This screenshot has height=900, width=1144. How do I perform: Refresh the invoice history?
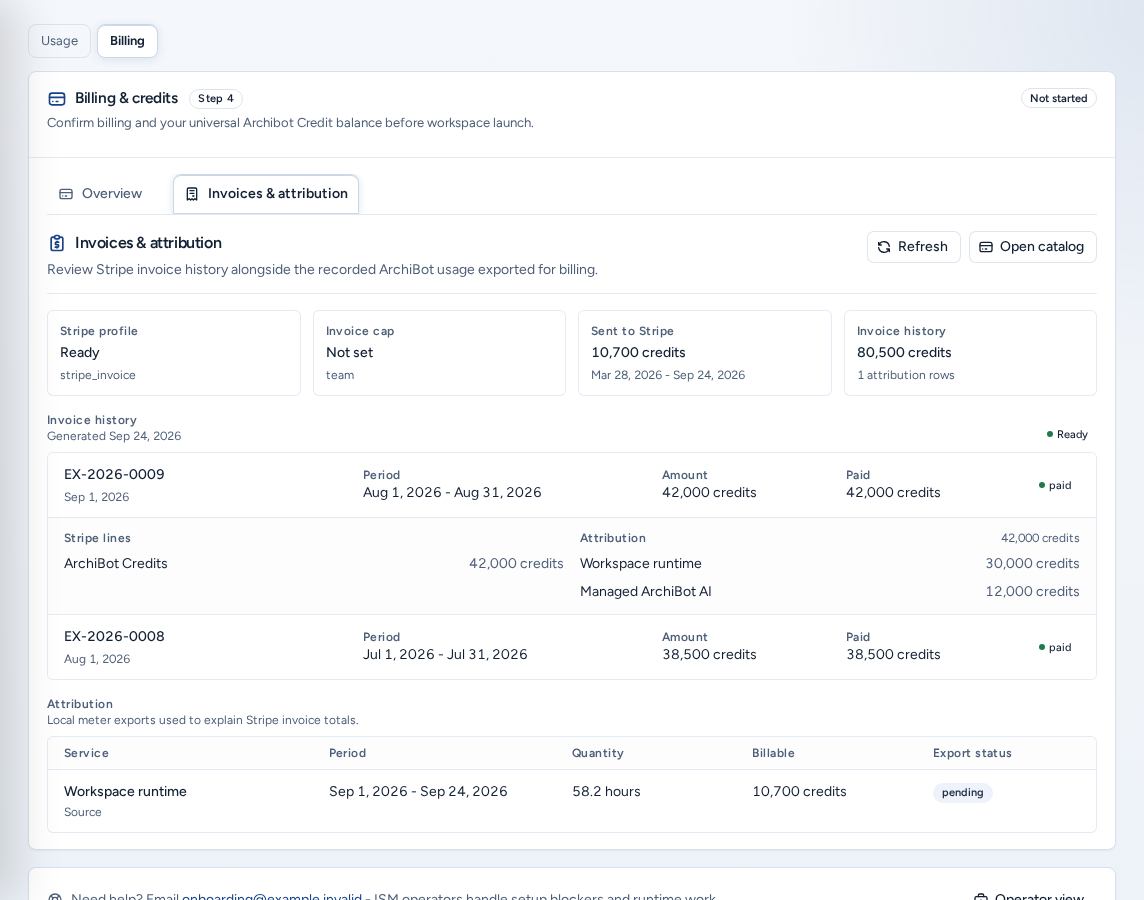[x=913, y=247]
